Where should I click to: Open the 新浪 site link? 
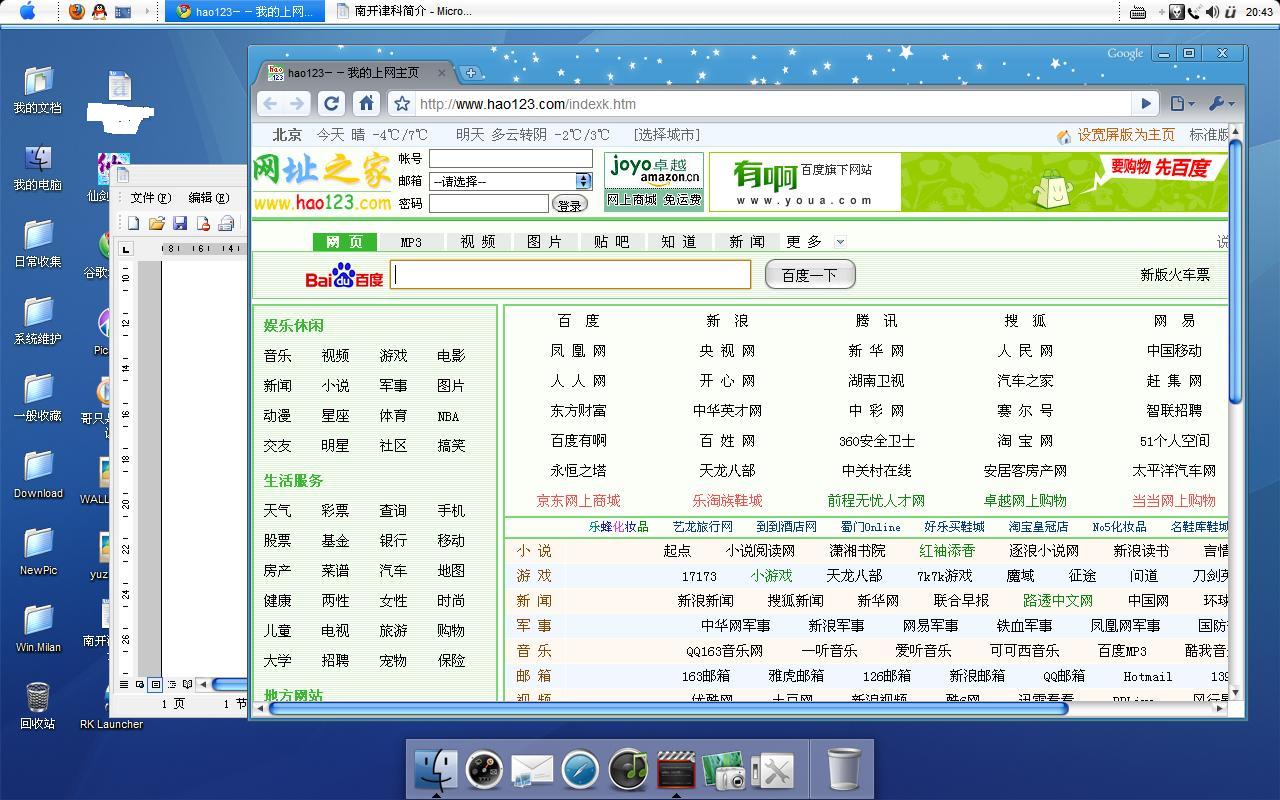[x=727, y=321]
